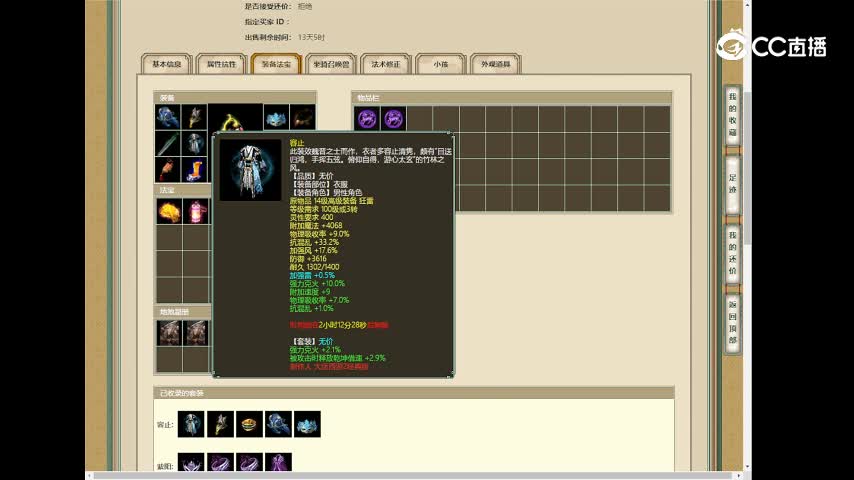Image resolution: width=854 pixels, height=480 pixels.
Task: Select scepter icon in 容止 set row
Action: pos(220,424)
